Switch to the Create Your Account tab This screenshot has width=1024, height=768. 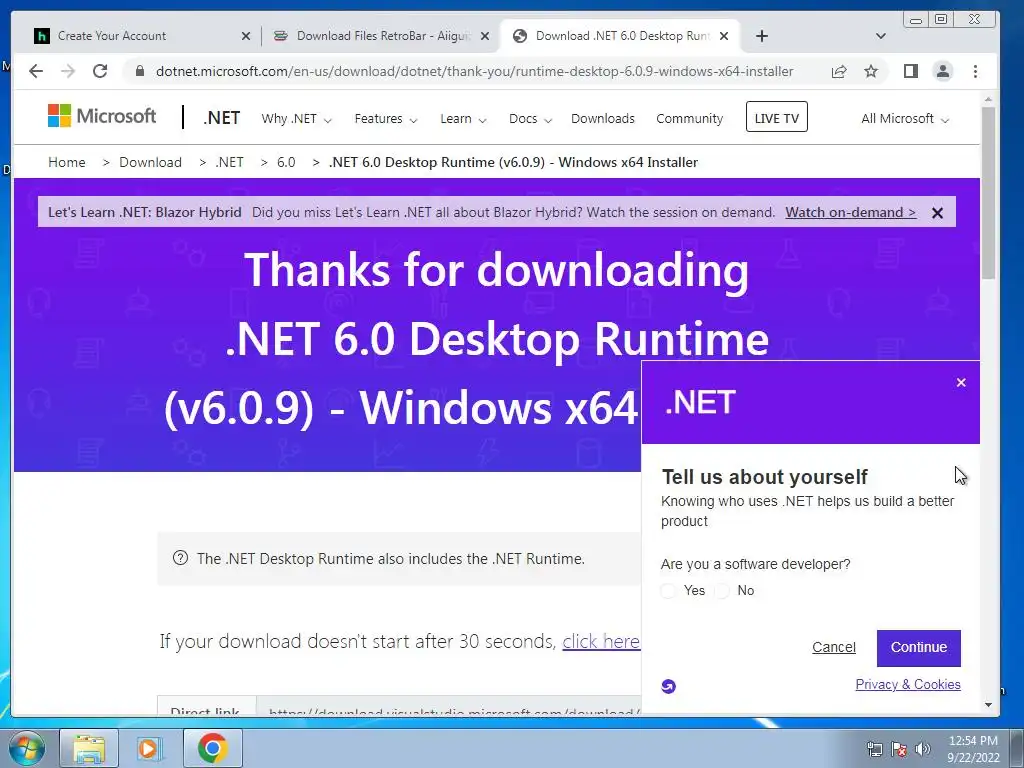tap(139, 36)
